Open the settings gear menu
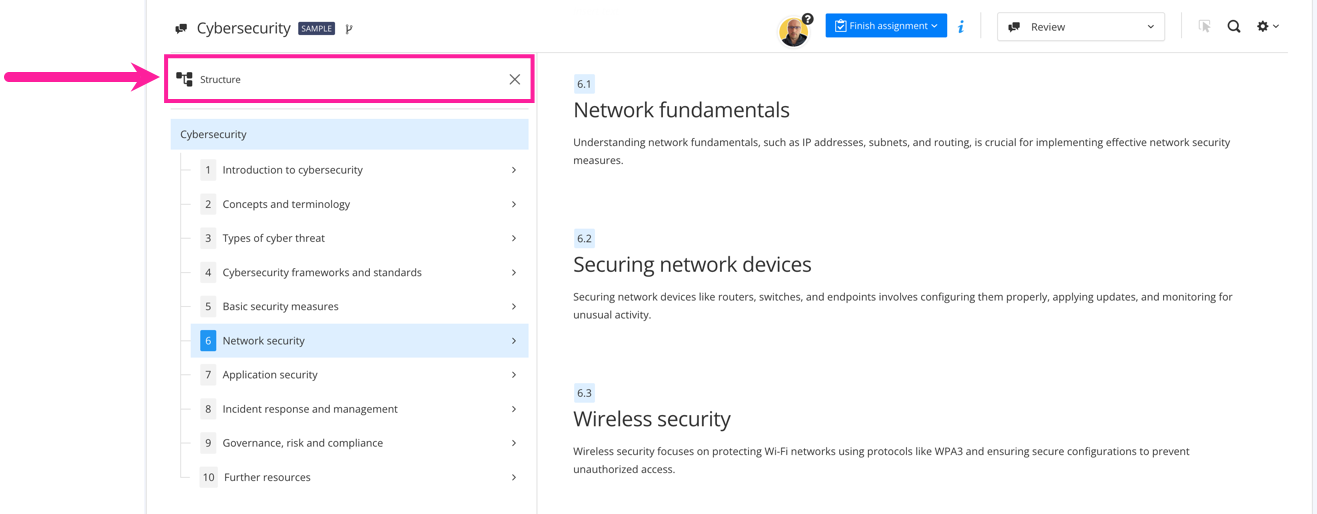Viewport: 1317px width, 514px height. [1267, 27]
